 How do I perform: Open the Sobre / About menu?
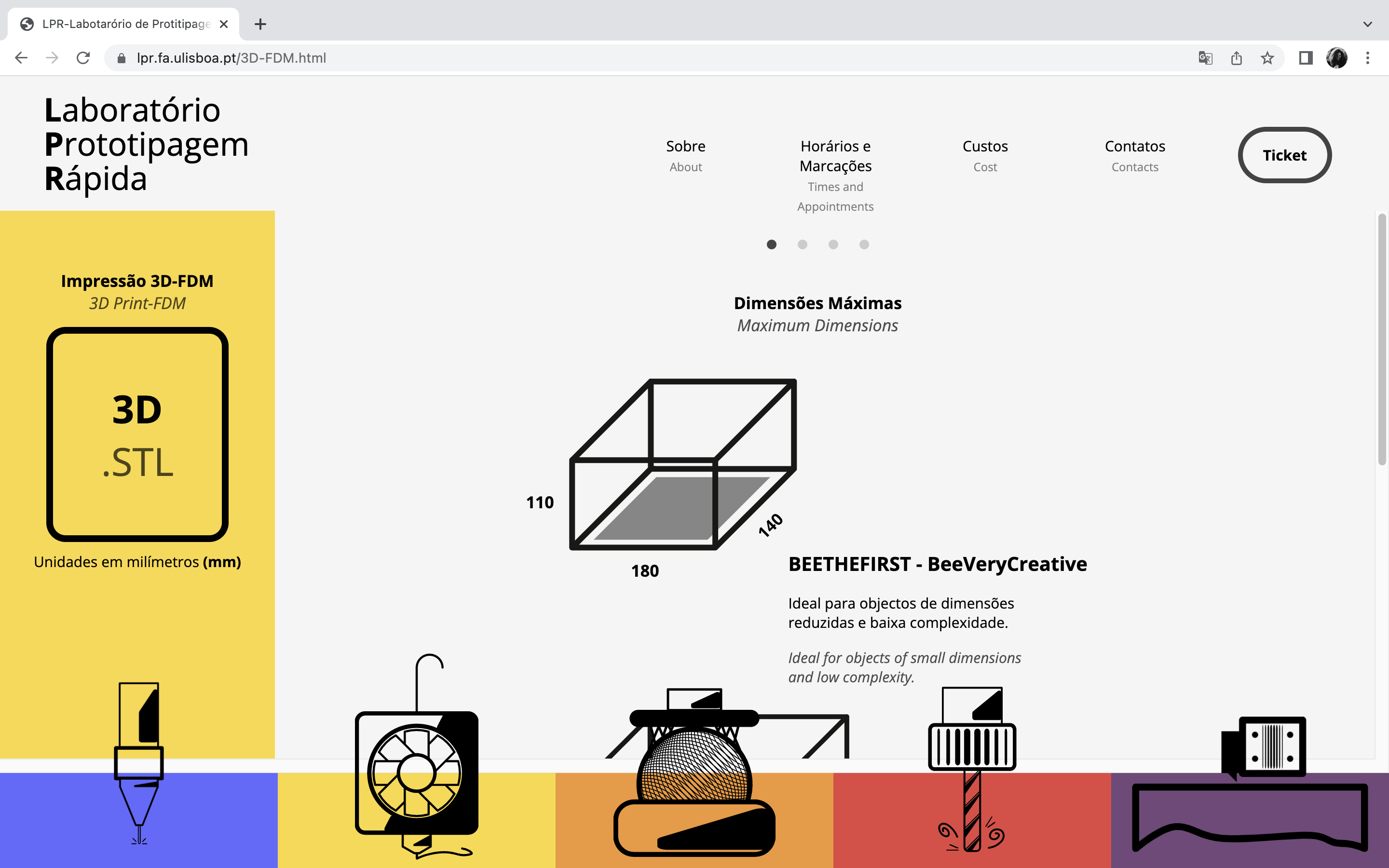click(686, 156)
